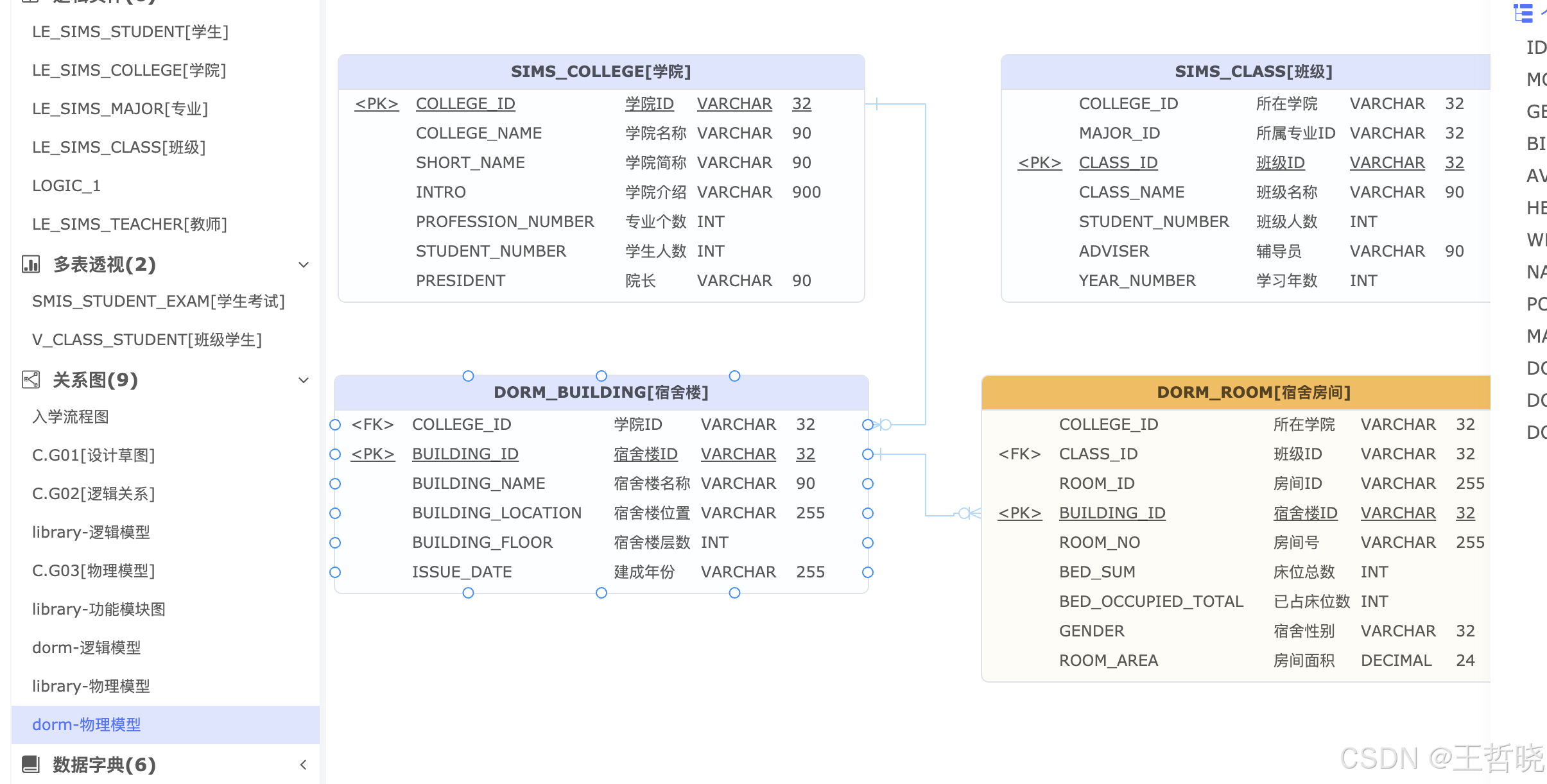Open the 入学流程图 diagram
This screenshot has width=1547, height=784.
pos(71,416)
